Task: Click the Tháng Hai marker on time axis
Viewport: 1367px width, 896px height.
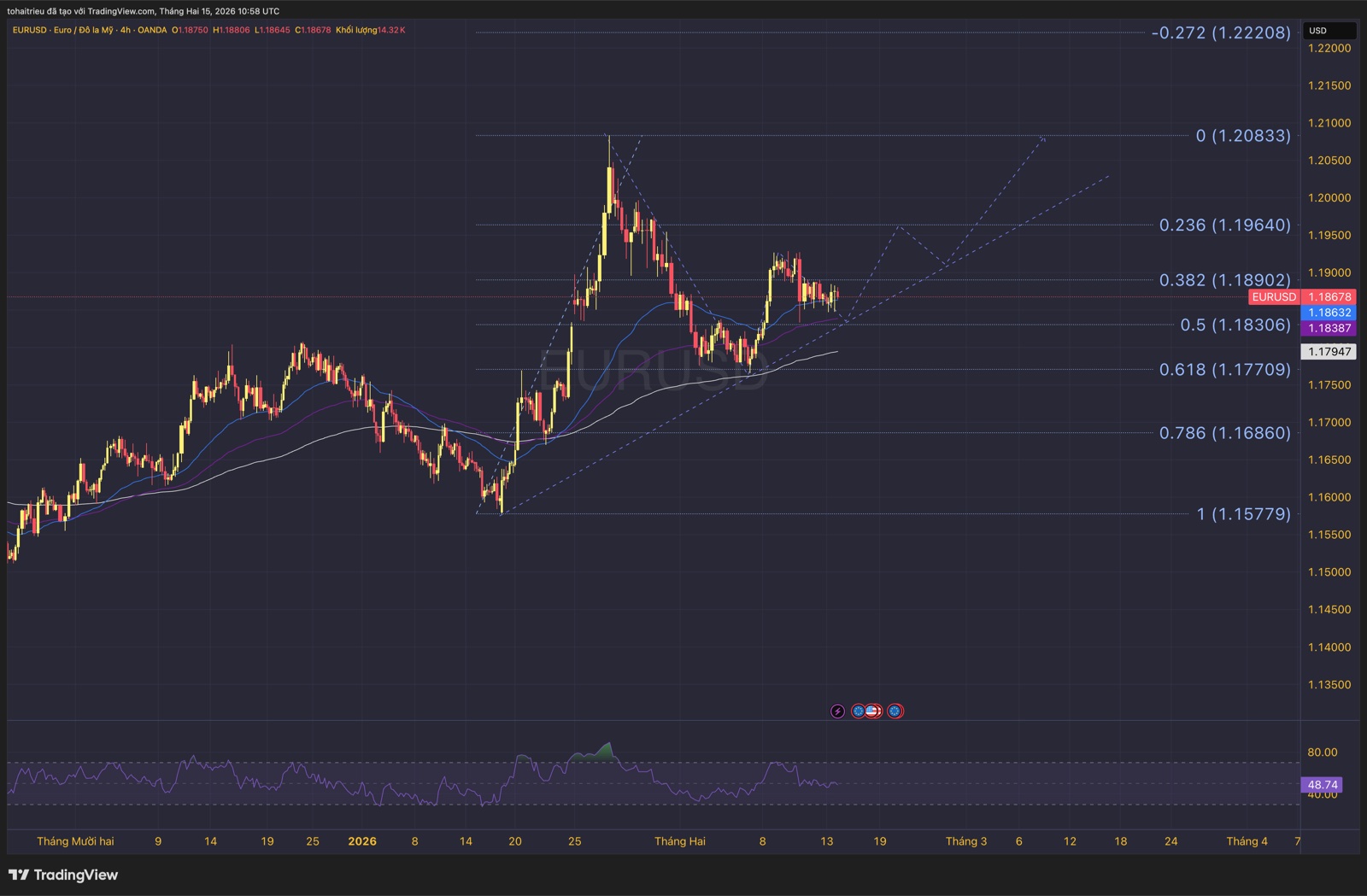Action: pyautogui.click(x=680, y=841)
